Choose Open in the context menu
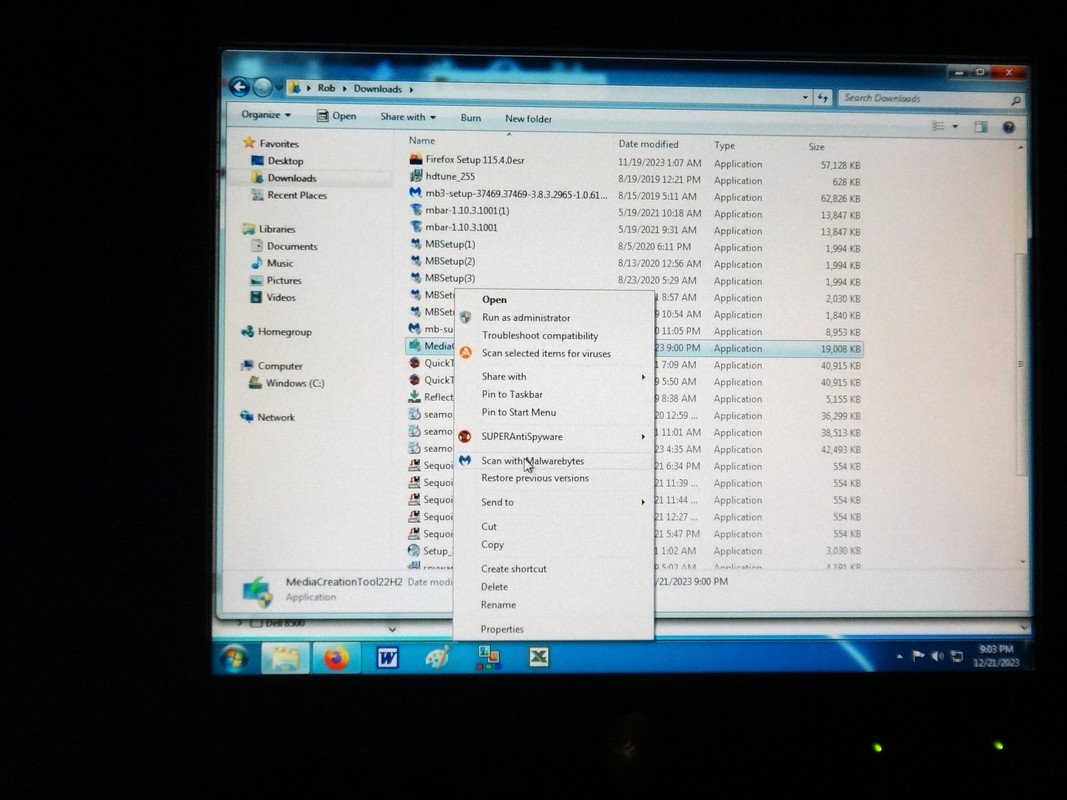Viewport: 1067px width, 800px height. 494,299
